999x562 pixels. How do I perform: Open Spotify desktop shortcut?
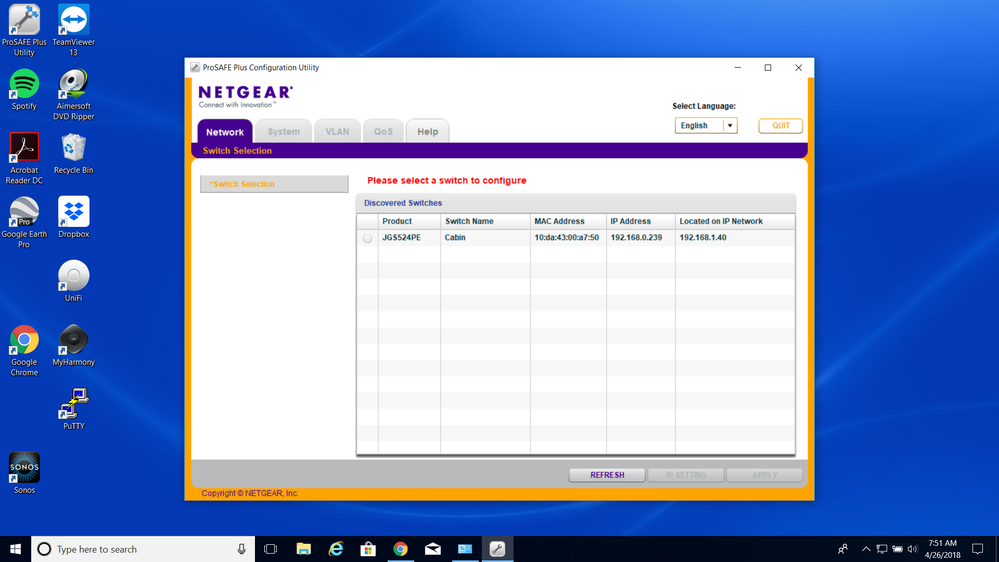(24, 90)
